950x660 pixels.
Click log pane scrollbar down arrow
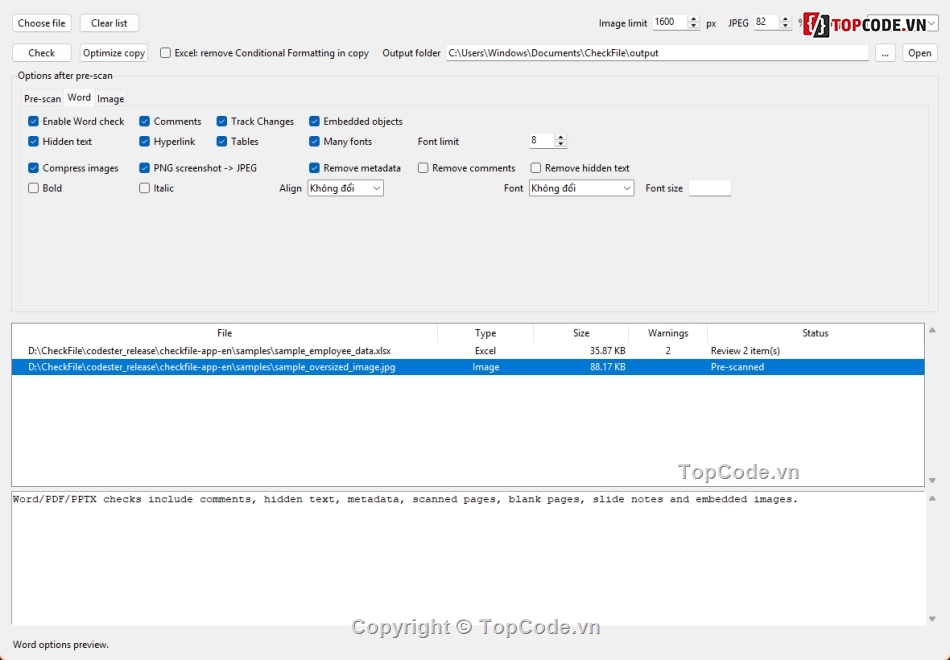(932, 619)
